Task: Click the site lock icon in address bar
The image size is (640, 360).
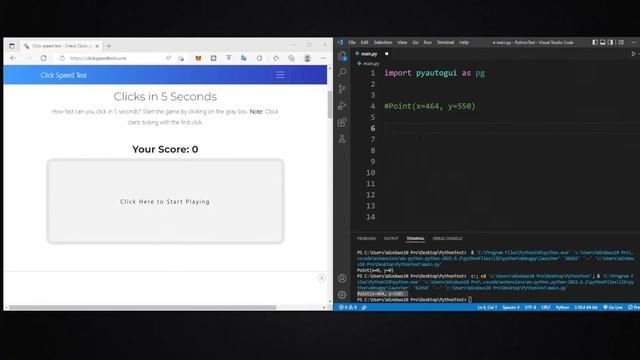Action: [x=62, y=58]
